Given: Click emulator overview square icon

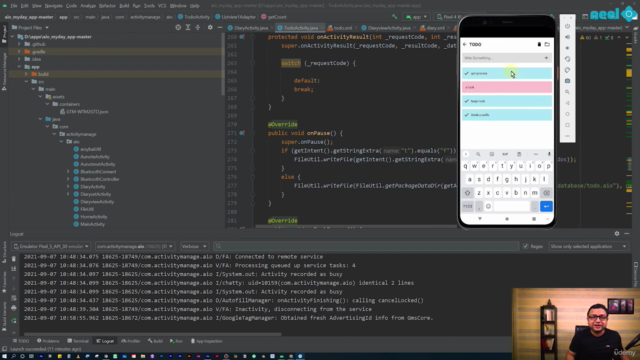Looking at the screenshot, I should [567, 125].
